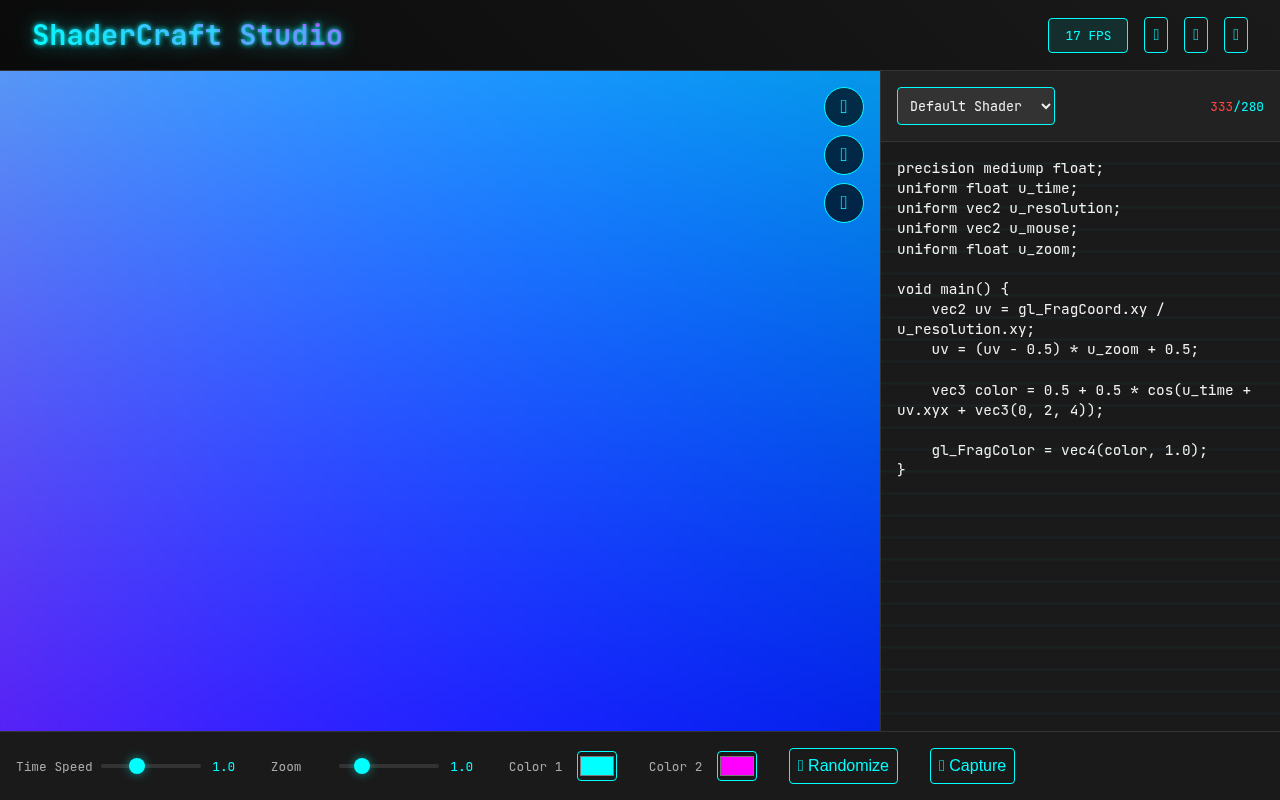Click the bottom circular overlay button on the canvas
This screenshot has height=800, width=1280.
pyautogui.click(x=843, y=203)
